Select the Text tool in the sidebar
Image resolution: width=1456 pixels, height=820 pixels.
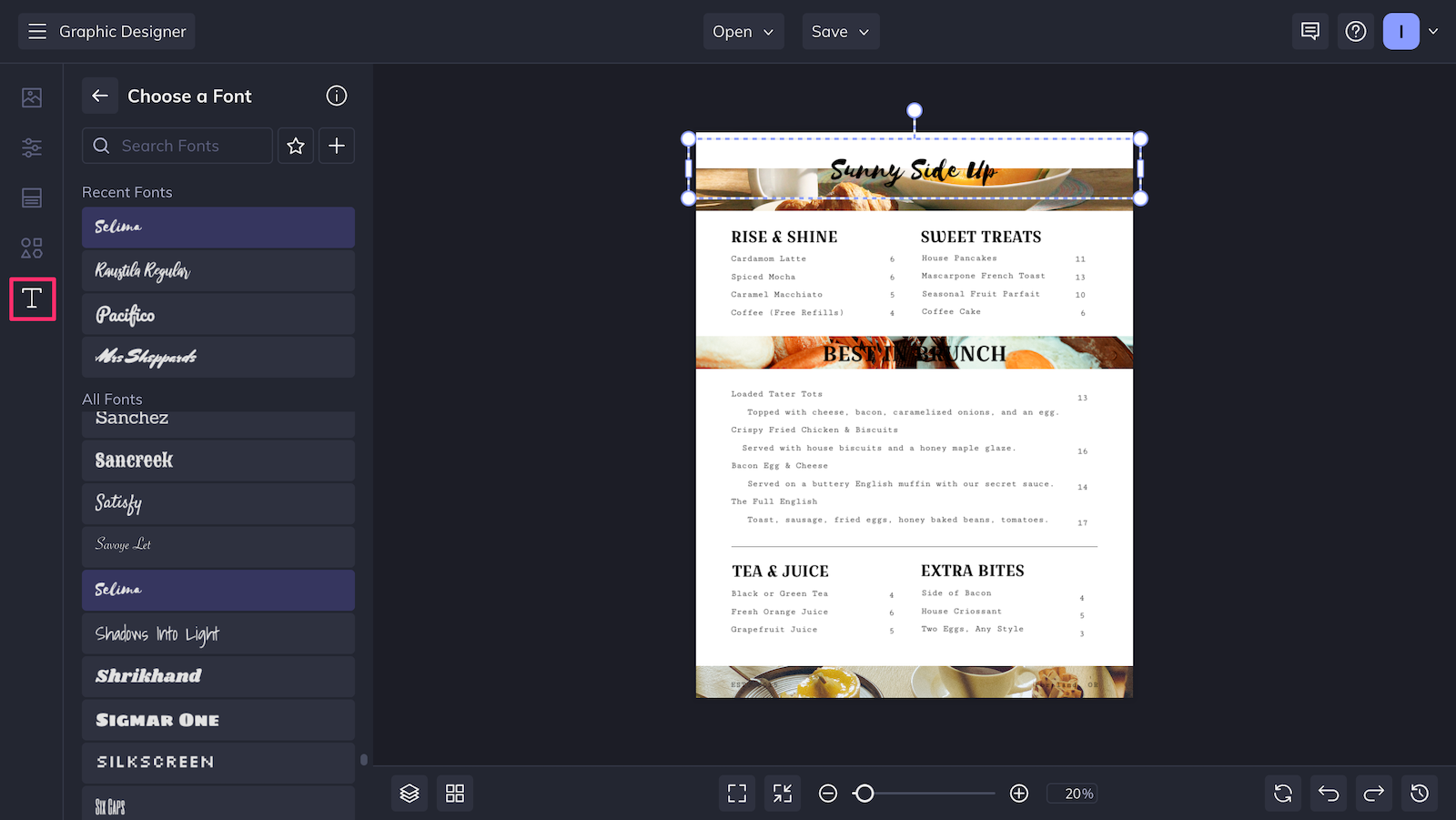pos(32,299)
